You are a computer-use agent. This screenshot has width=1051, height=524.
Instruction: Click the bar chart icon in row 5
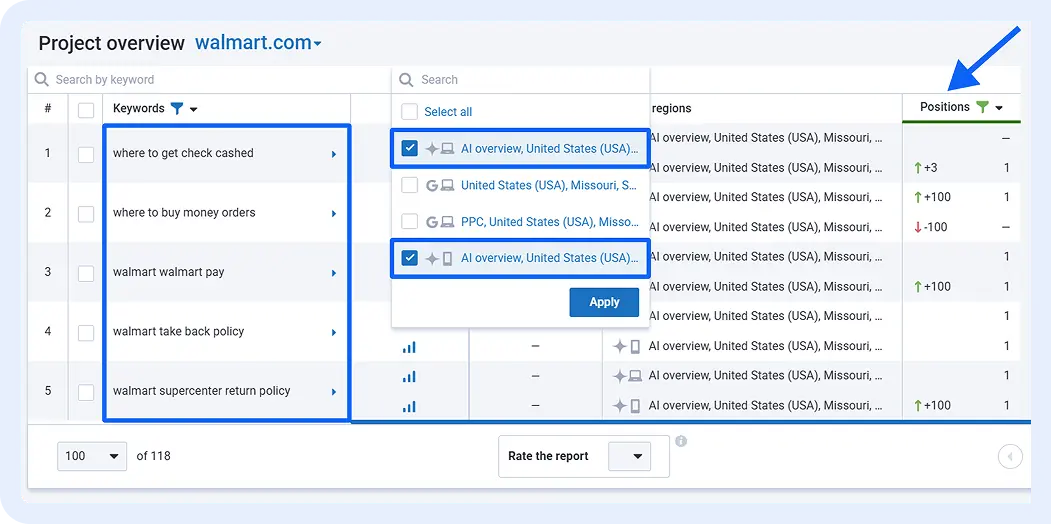409,377
